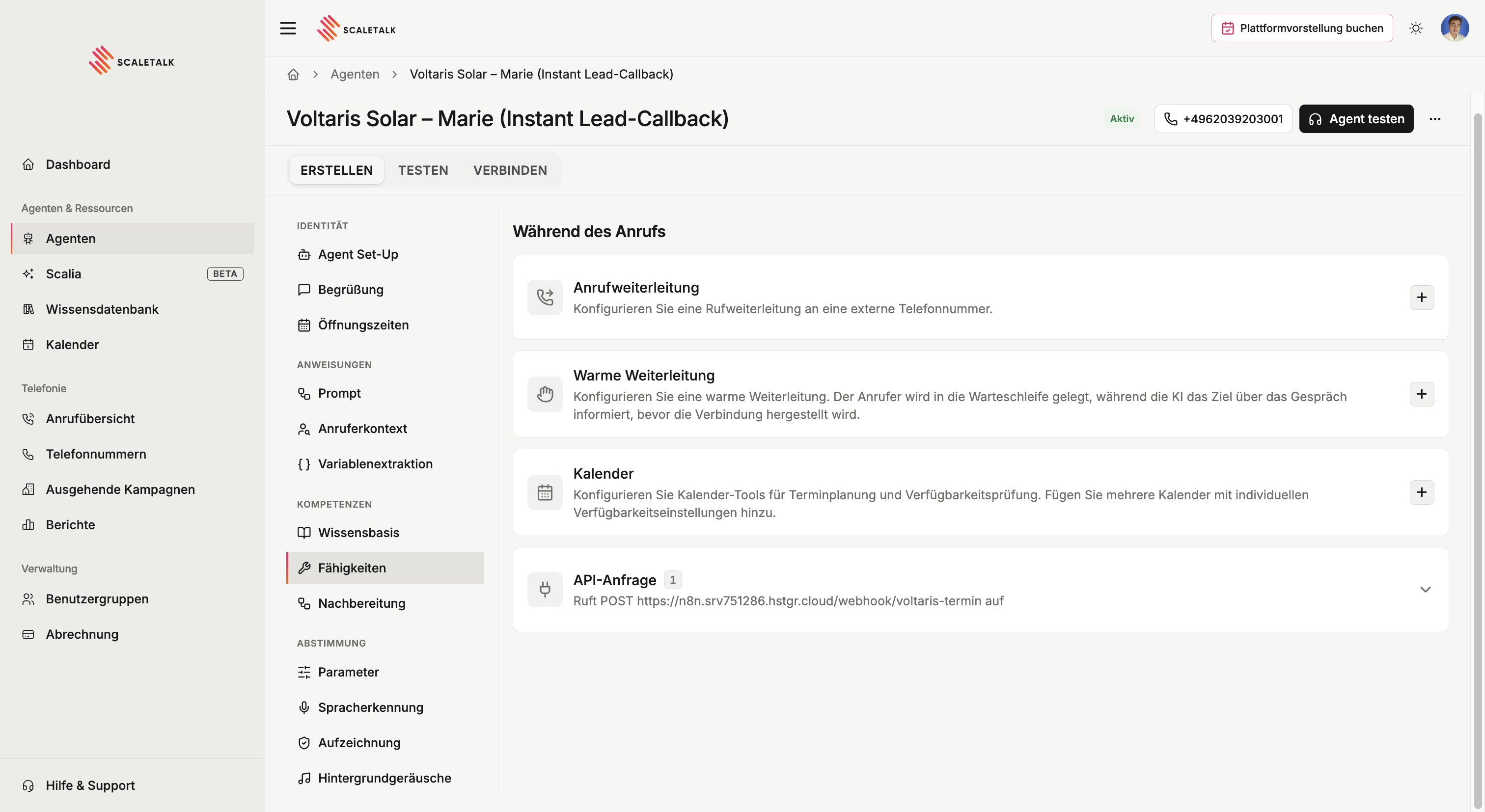Image resolution: width=1485 pixels, height=812 pixels.
Task: Open the Aufzeichnung section
Action: 385,743
